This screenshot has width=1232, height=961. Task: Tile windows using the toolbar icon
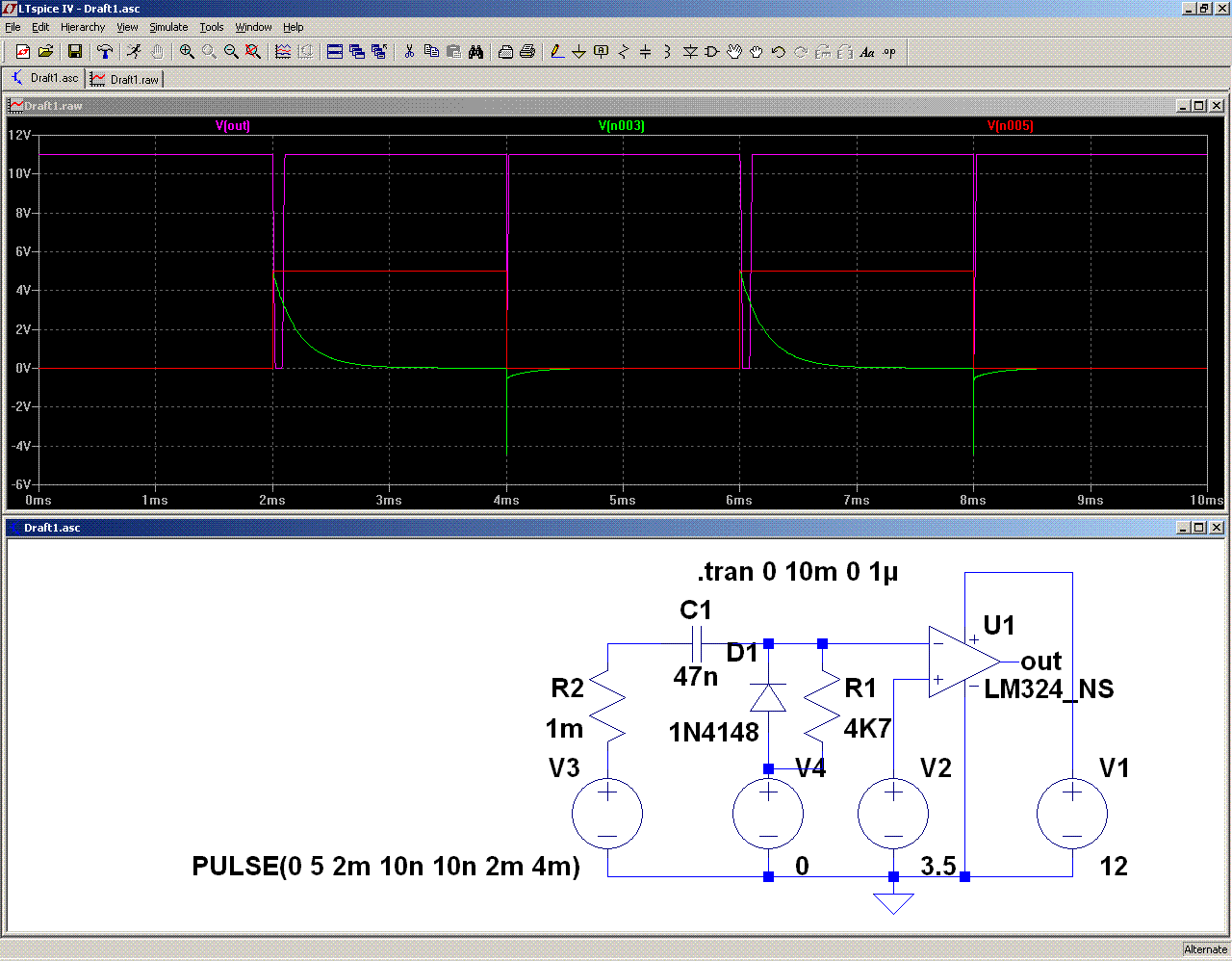coord(335,52)
